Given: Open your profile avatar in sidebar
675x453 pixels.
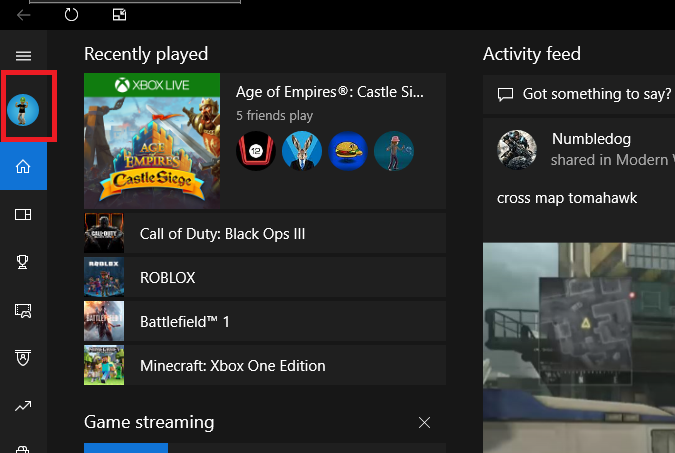Looking at the screenshot, I should (x=23, y=110).
